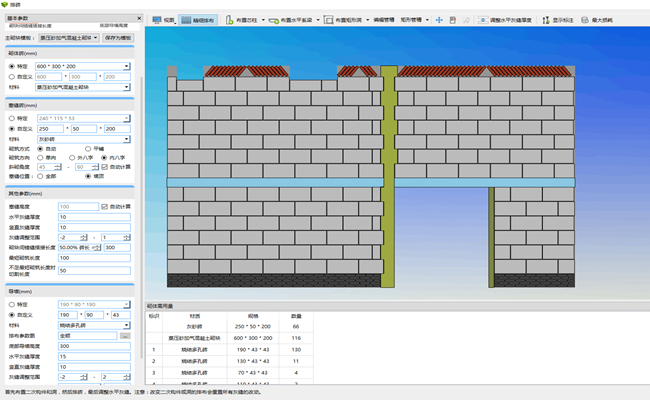Open the 墙楞管理 menu
The width and height of the screenshot is (650, 400).
385,20
